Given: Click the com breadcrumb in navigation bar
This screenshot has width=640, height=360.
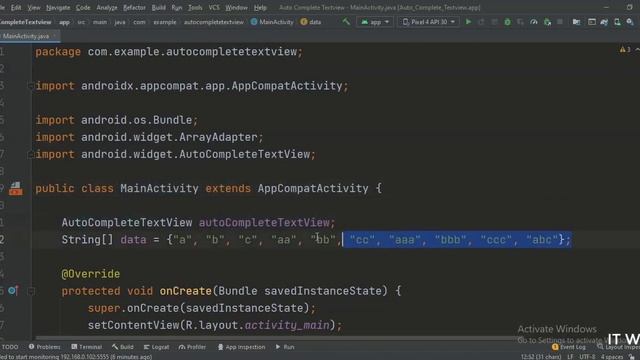Looking at the screenshot, I should coord(139,22).
